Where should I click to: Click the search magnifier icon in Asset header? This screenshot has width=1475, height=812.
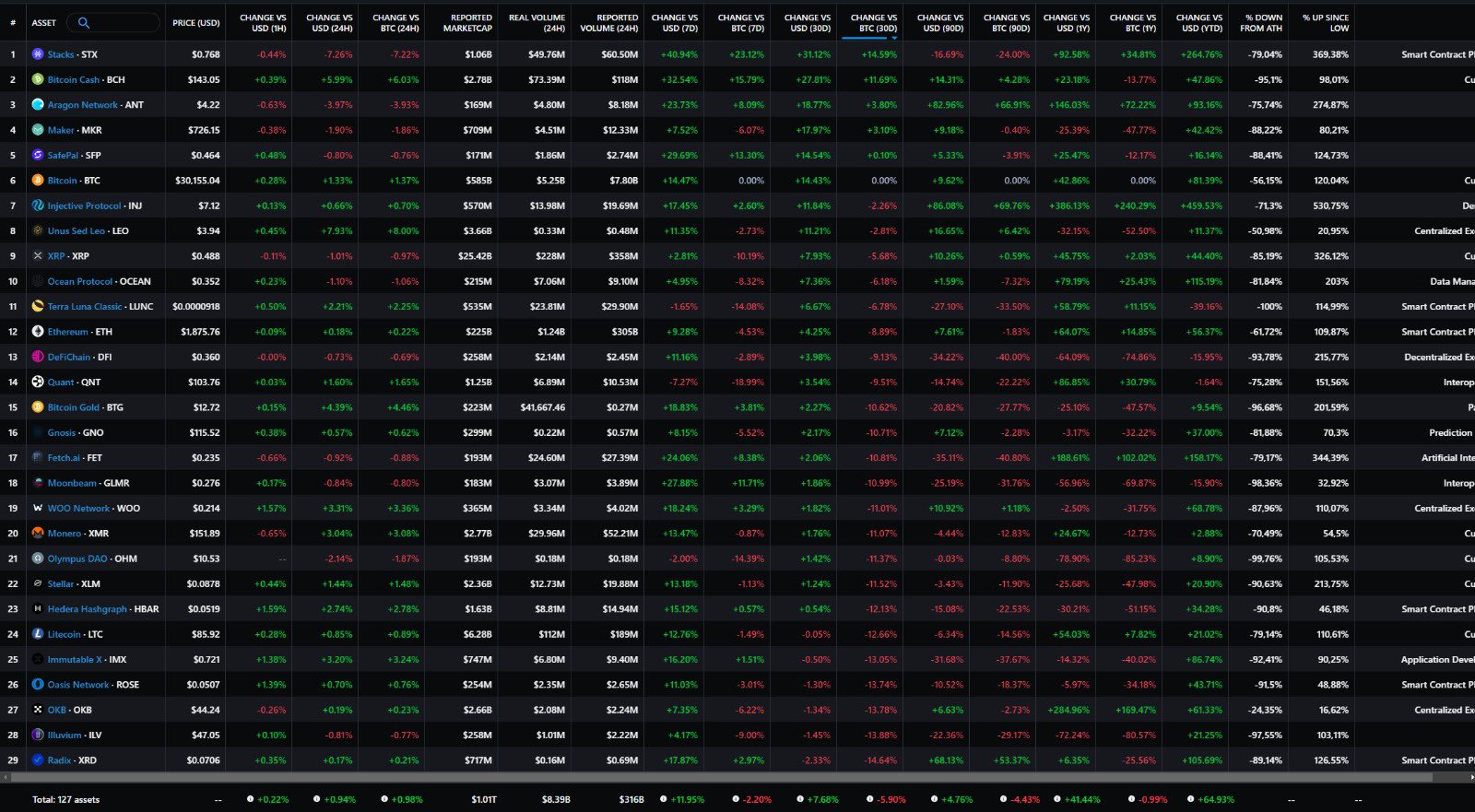(x=84, y=22)
